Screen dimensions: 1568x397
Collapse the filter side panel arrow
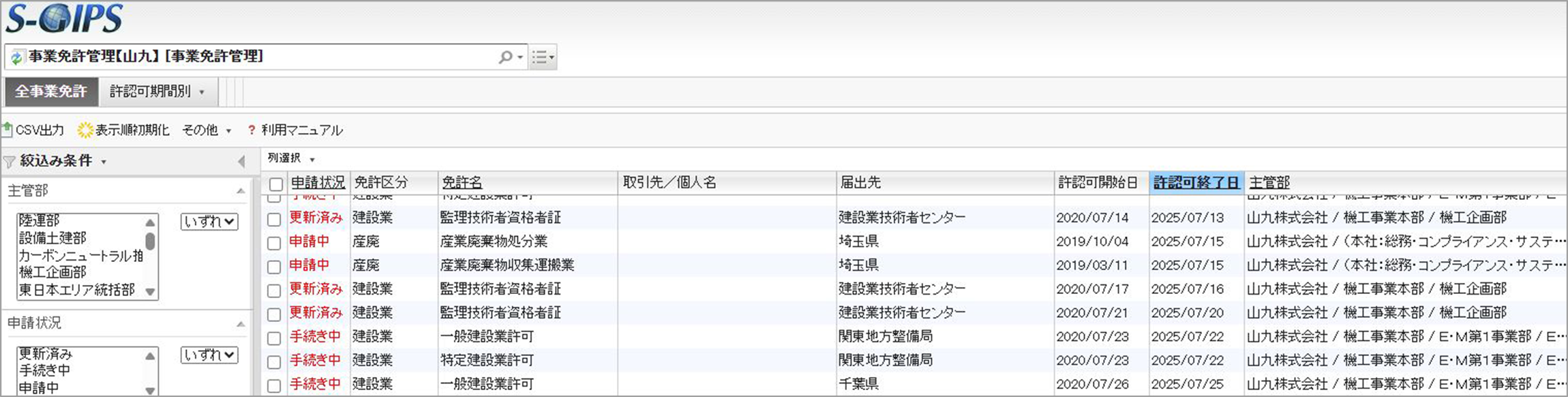(241, 162)
